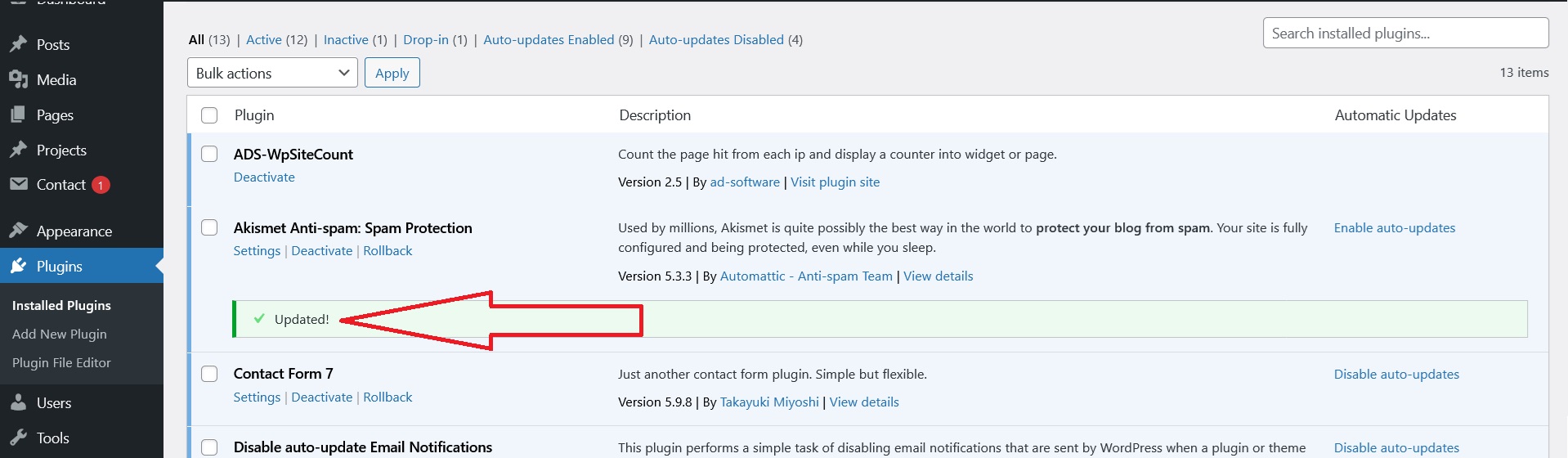1568x458 pixels.
Task: Click the Plugin column header
Action: pyautogui.click(x=254, y=115)
